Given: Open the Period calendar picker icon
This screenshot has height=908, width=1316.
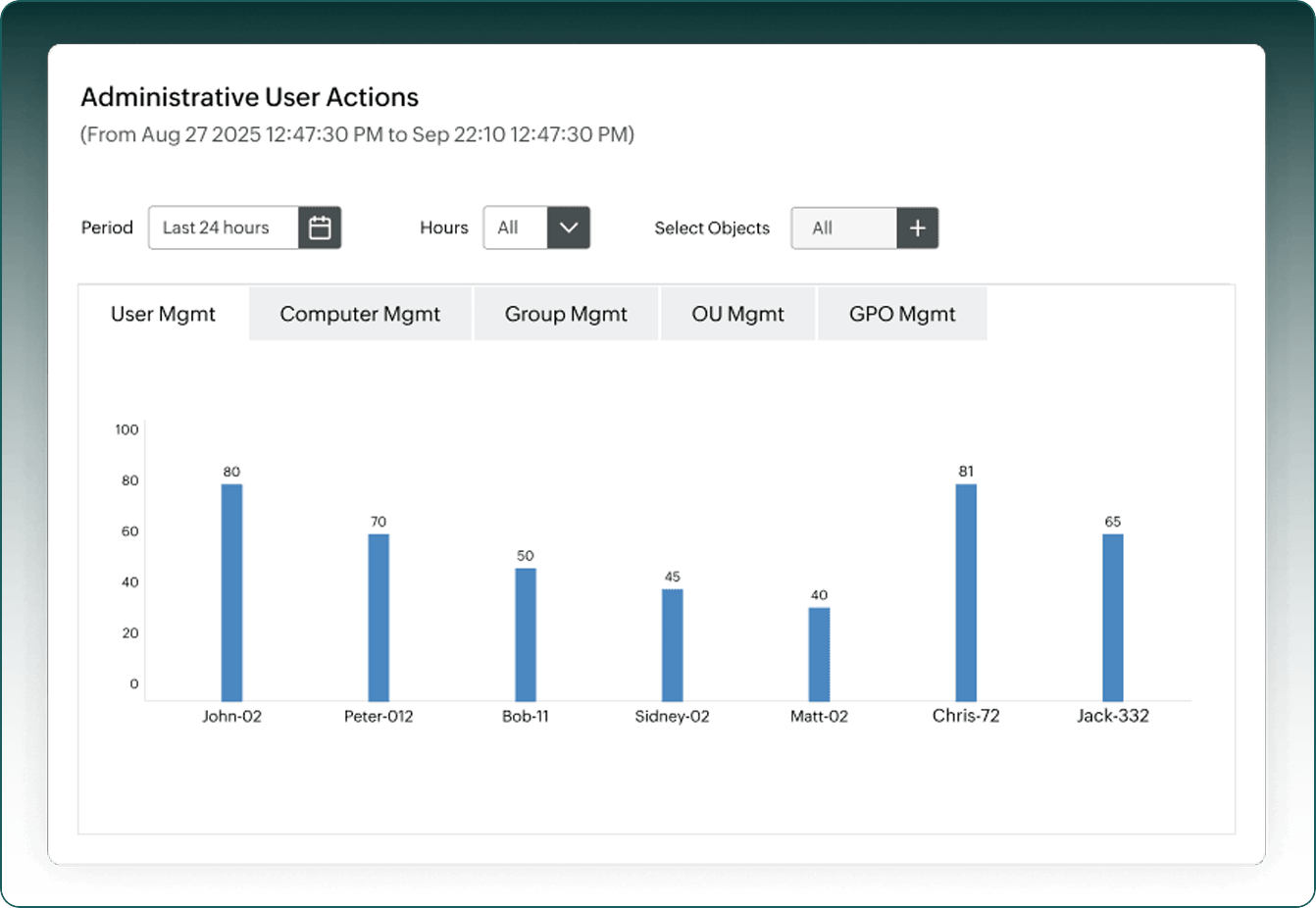Looking at the screenshot, I should coord(320,227).
